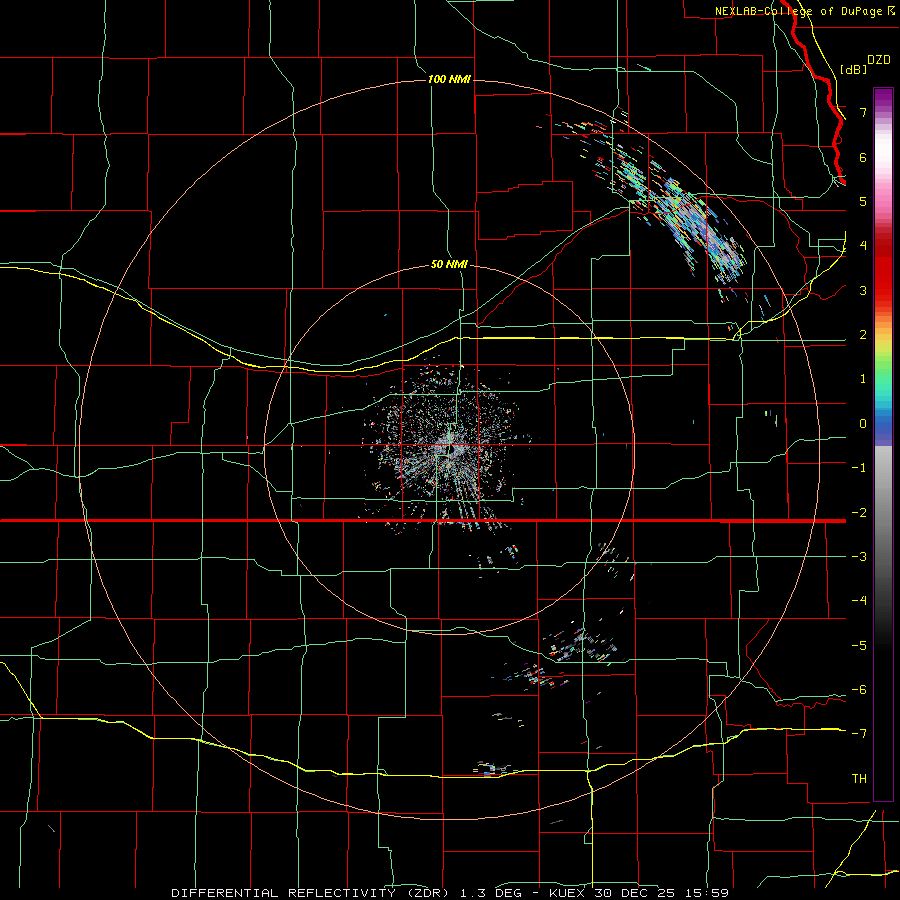Click the TH threshold label on the scale

pyautogui.click(x=859, y=779)
